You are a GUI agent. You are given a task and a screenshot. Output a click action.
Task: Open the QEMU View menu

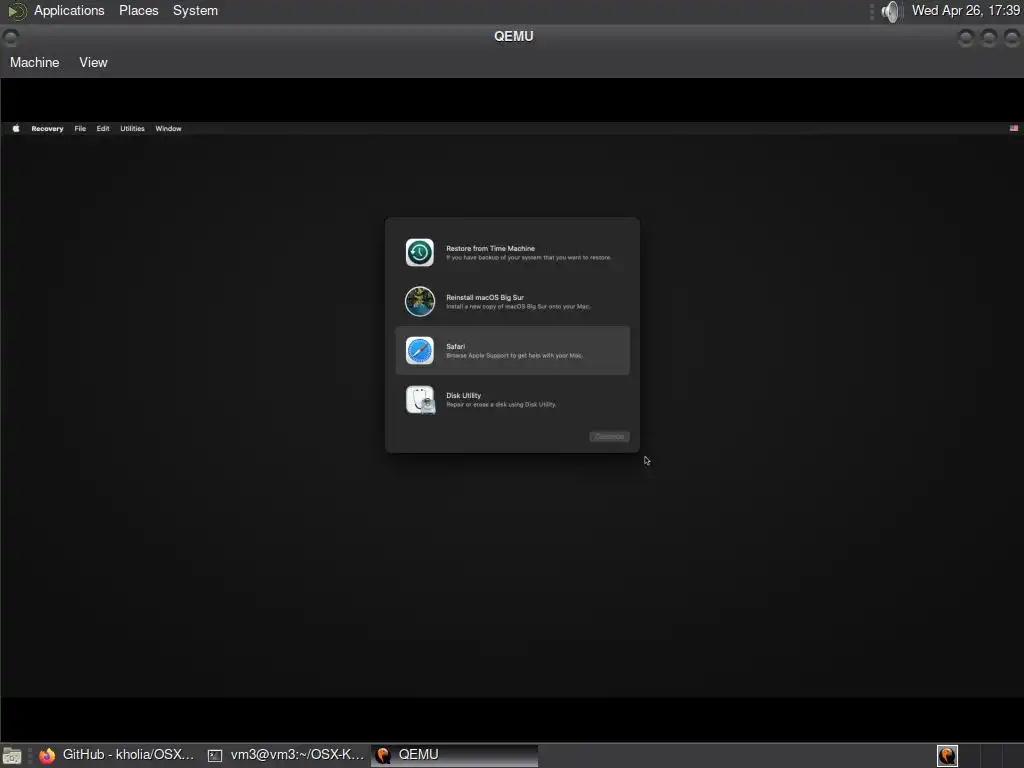click(x=93, y=63)
